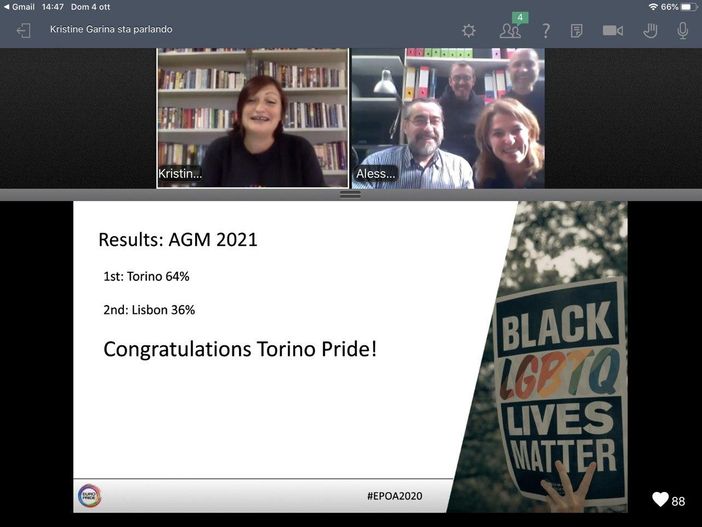Screen dimensions: 702x527
Task: Return to Gmail via back link
Action: (x=18, y=7)
